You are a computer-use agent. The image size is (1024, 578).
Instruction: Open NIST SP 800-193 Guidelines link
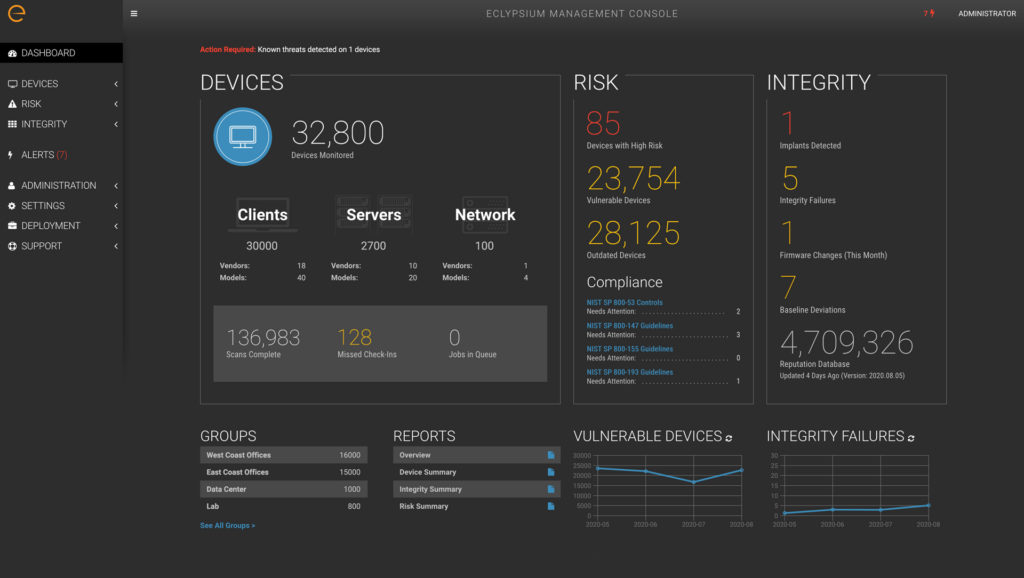[630, 372]
